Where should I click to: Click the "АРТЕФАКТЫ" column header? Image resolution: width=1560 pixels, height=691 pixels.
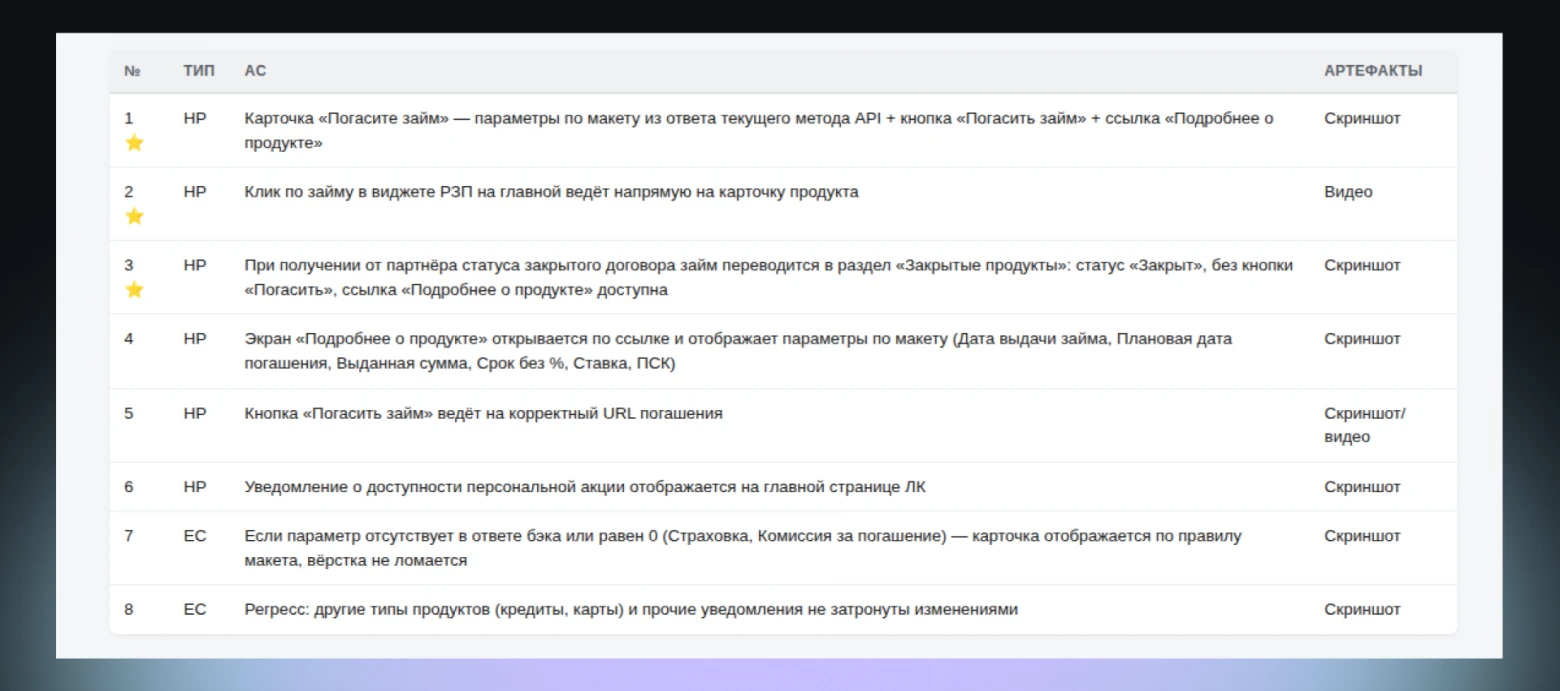tap(1373, 71)
